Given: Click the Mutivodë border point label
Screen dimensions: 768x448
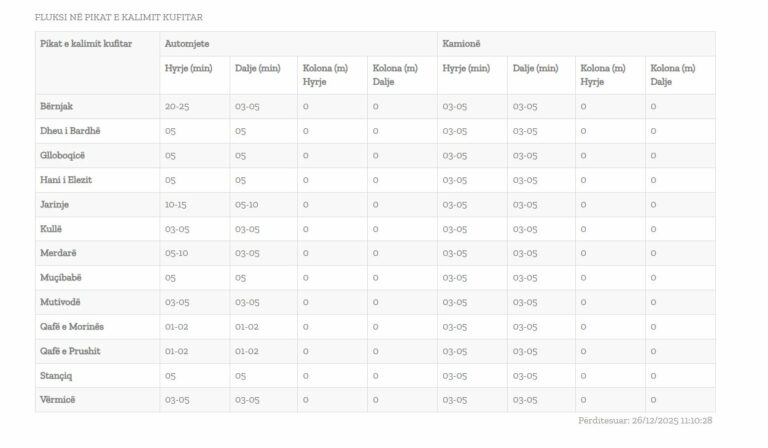Looking at the screenshot, I should point(60,302).
